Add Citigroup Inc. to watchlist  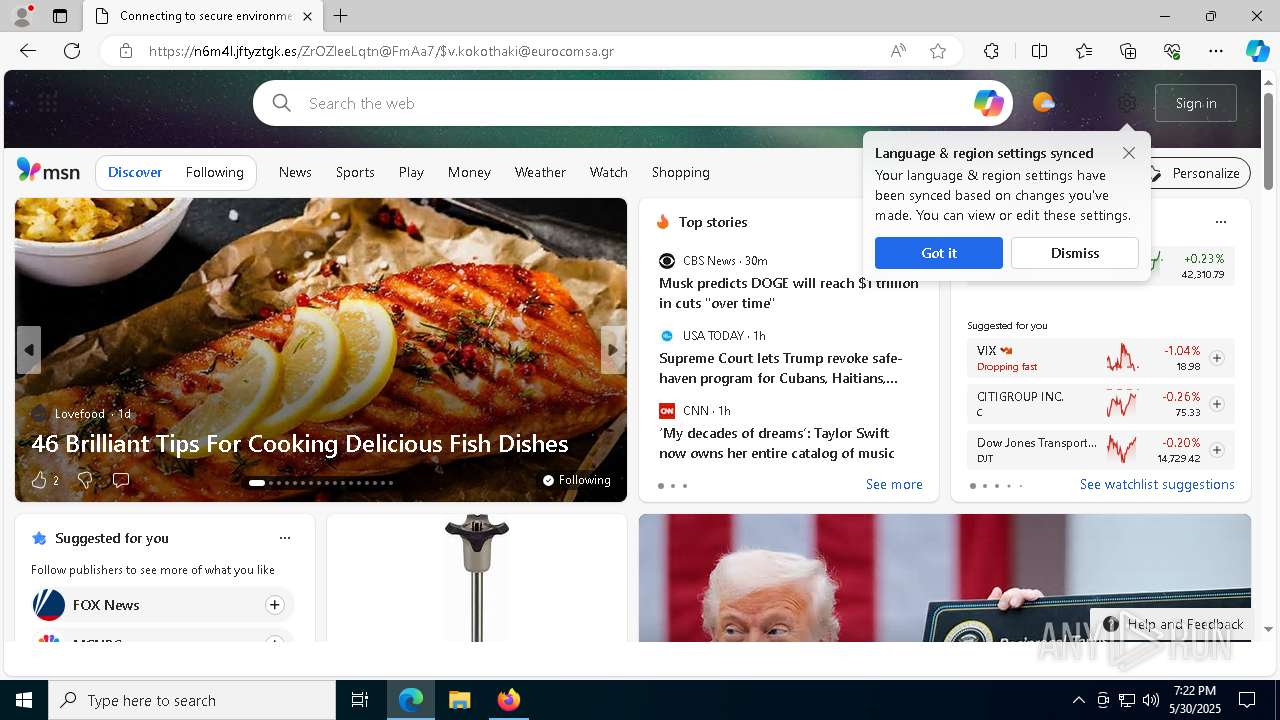tap(1216, 404)
